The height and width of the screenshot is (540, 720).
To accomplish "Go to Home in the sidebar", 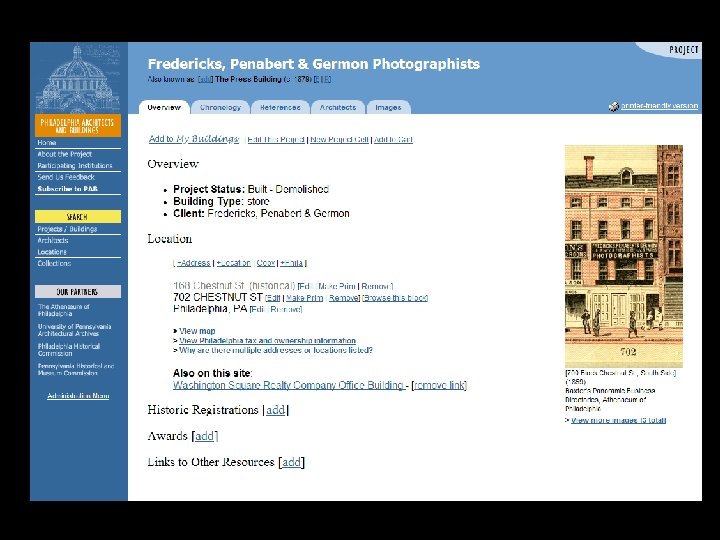I will click(x=47, y=143).
